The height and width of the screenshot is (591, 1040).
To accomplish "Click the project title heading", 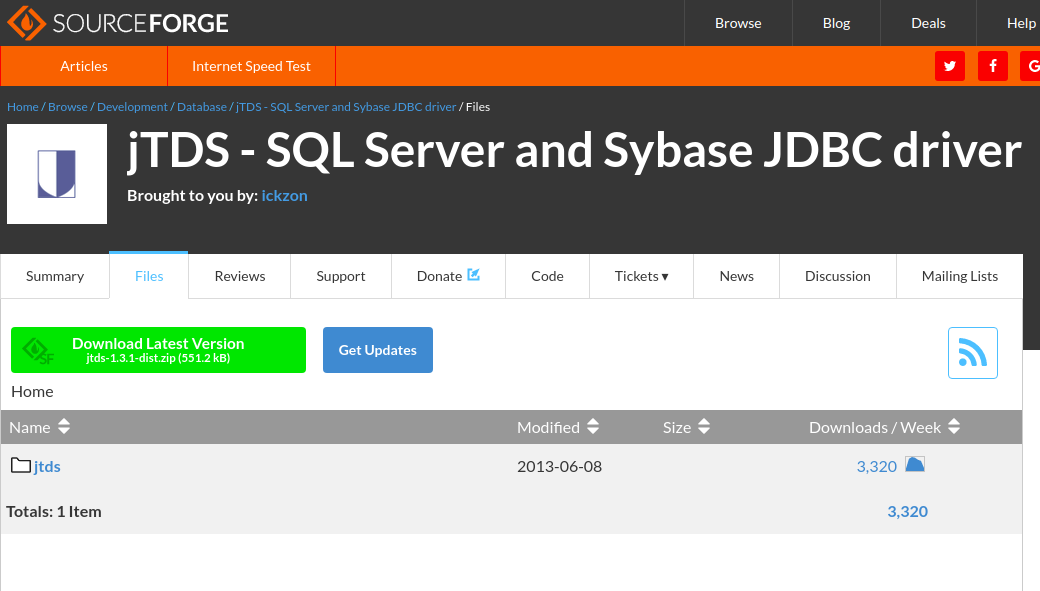I will point(574,151).
